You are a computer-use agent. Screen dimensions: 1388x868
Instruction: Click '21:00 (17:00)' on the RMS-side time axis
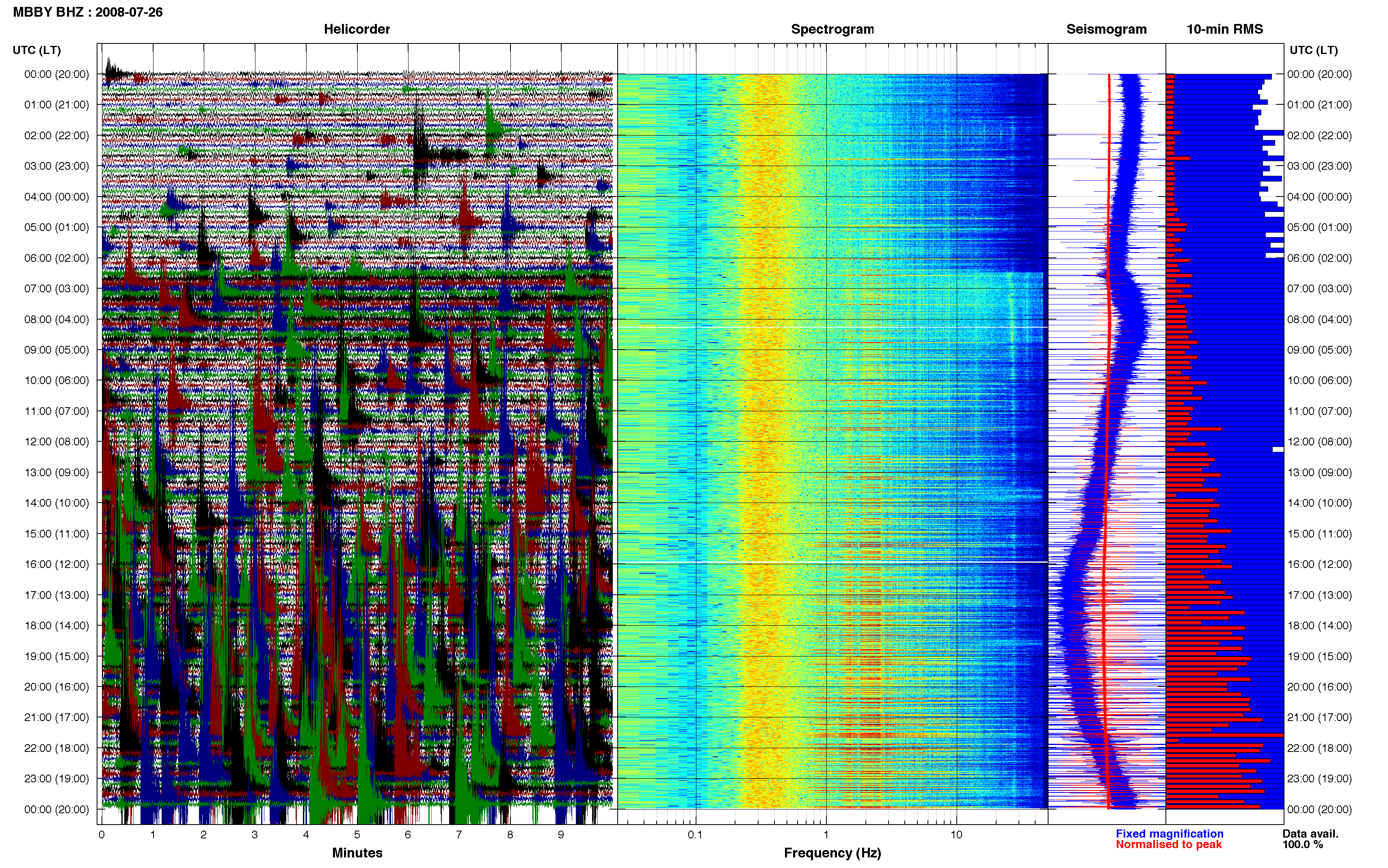[1319, 718]
